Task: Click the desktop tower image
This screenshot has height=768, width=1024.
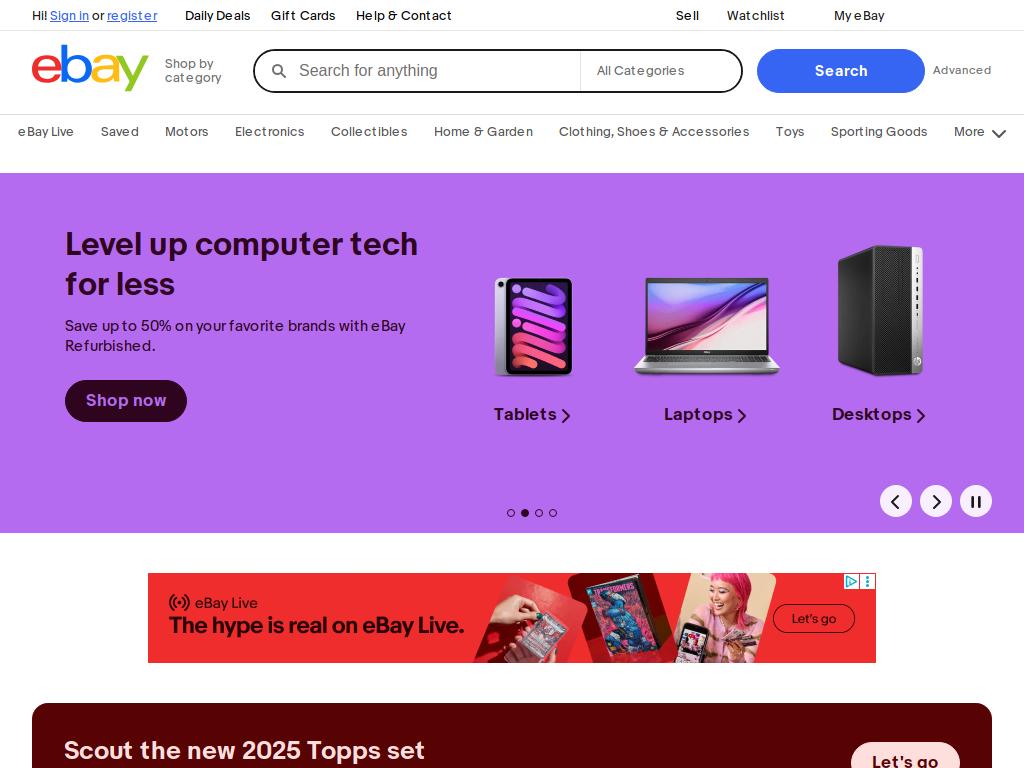Action: coord(880,310)
